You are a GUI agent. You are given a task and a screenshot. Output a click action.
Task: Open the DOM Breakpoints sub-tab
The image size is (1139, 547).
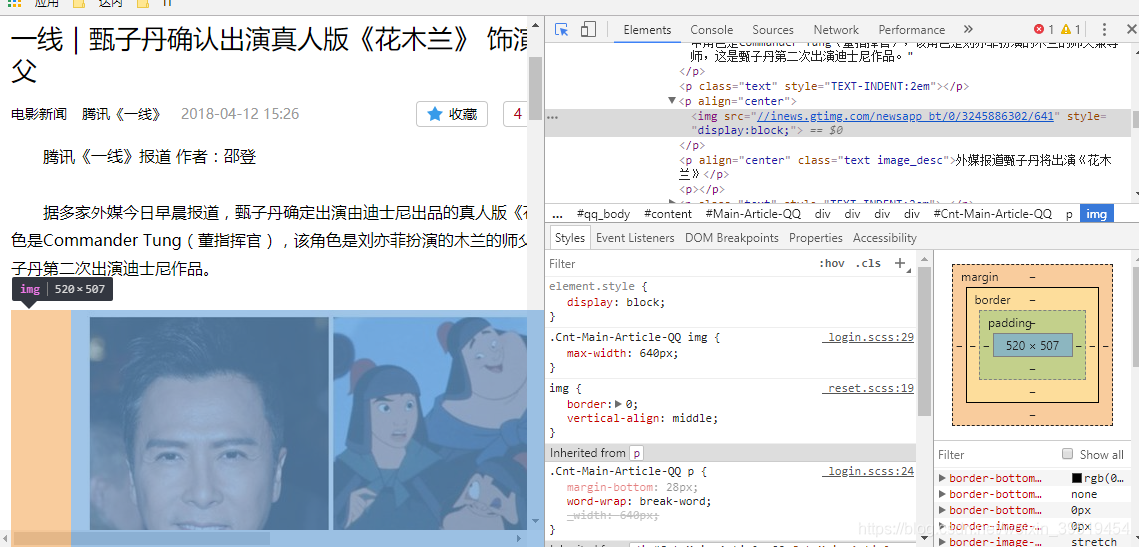(731, 238)
